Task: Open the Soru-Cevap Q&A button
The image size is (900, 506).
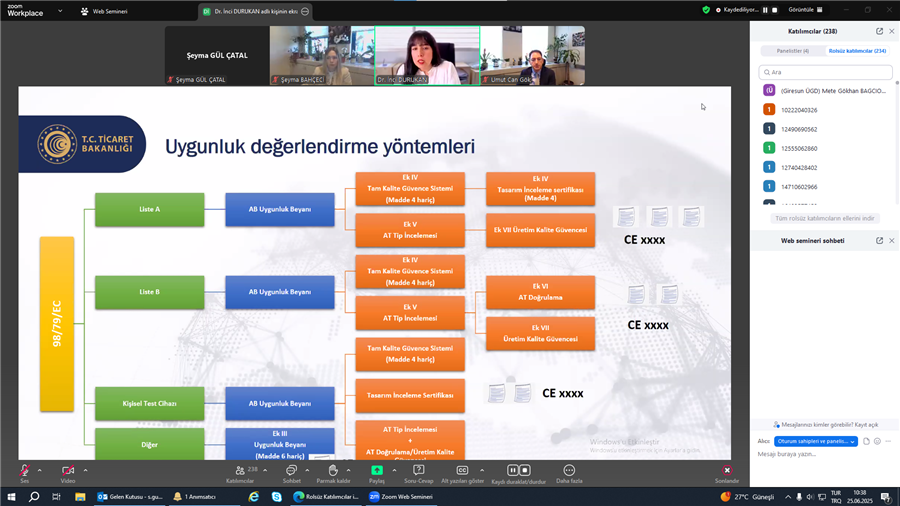Action: click(x=418, y=472)
